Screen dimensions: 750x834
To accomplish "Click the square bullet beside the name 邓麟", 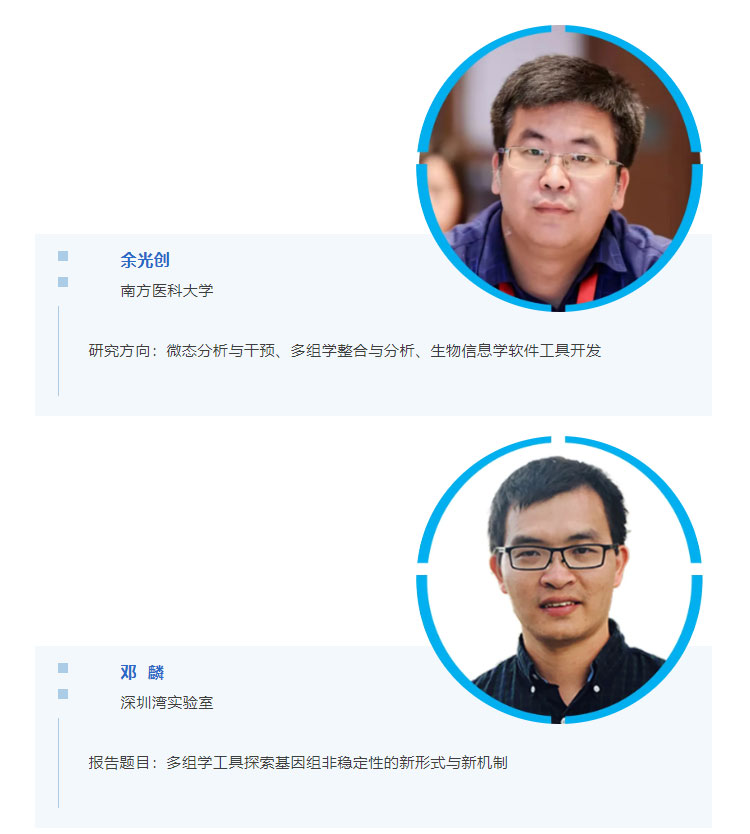I will (x=63, y=668).
